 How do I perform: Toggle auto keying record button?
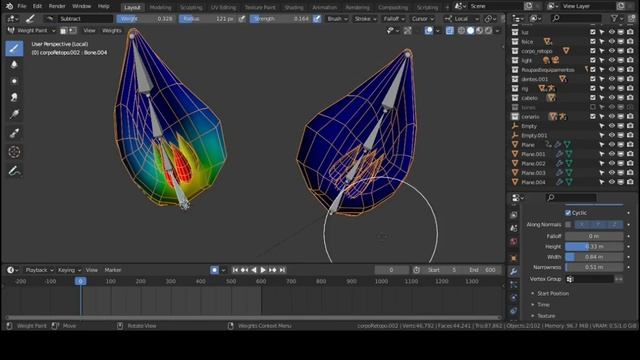tap(214, 270)
